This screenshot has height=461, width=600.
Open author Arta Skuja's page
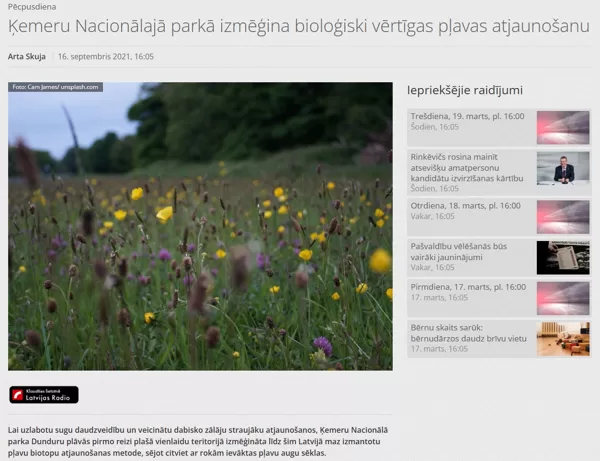pyautogui.click(x=27, y=56)
